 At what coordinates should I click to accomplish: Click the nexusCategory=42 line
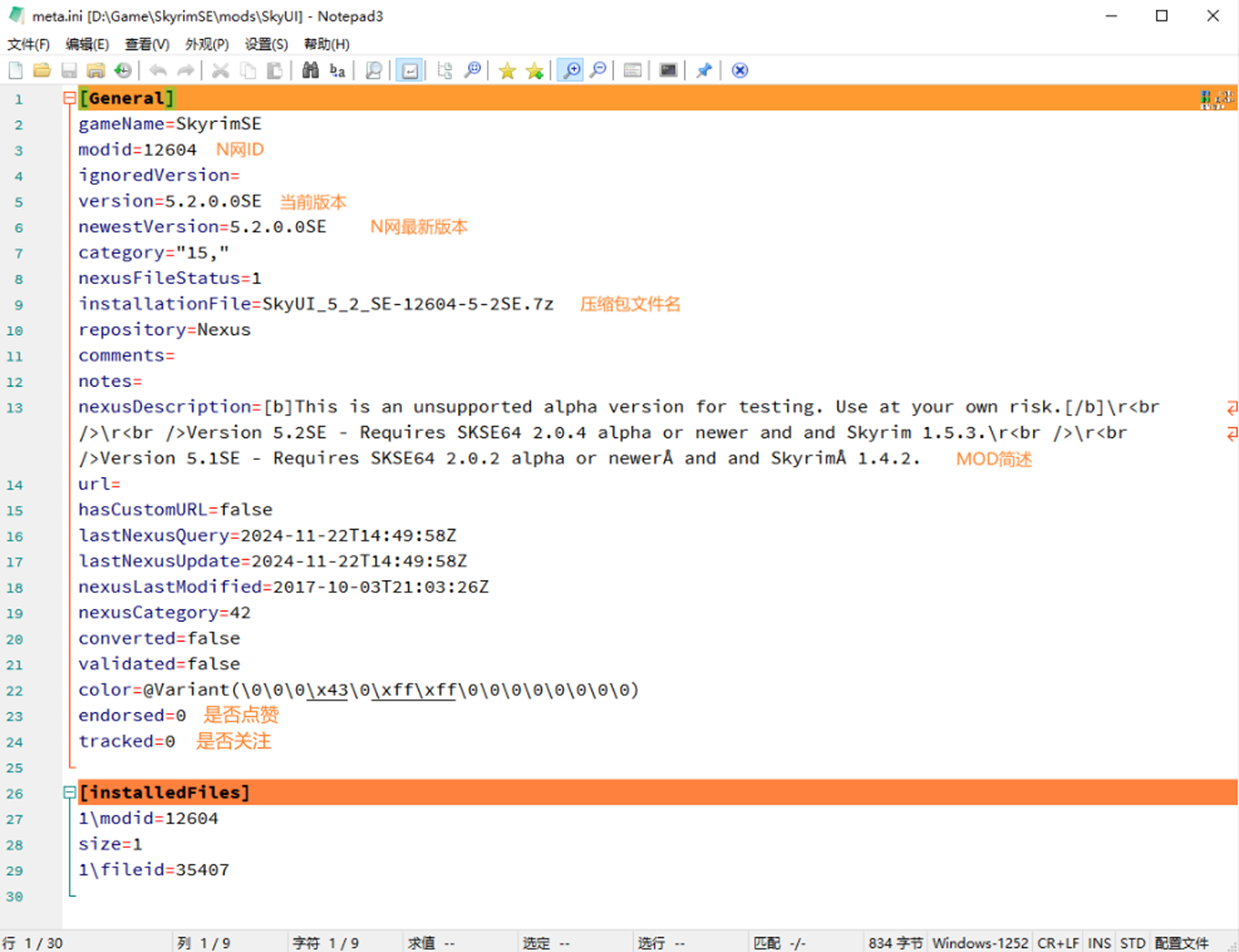coord(165,613)
